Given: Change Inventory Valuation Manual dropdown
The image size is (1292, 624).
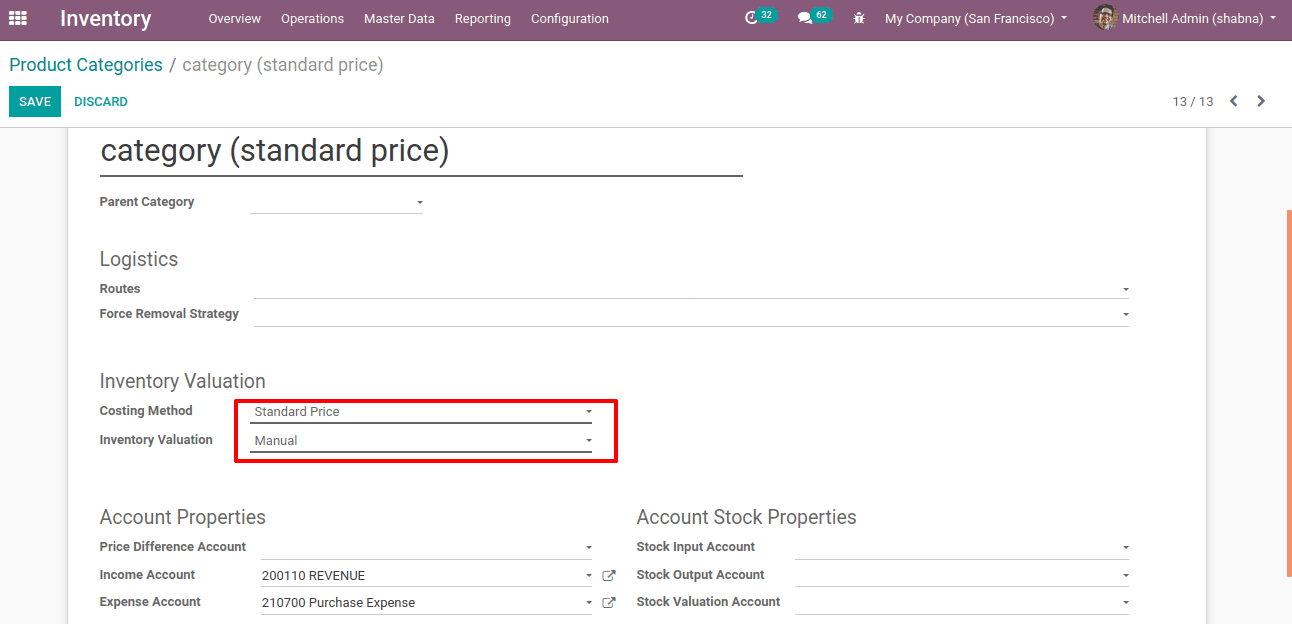Looking at the screenshot, I should 421,440.
